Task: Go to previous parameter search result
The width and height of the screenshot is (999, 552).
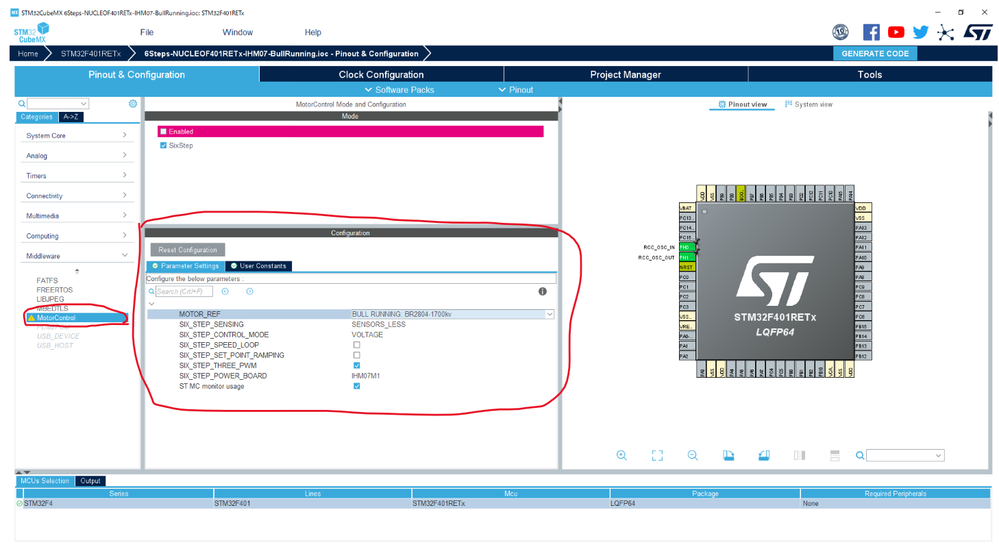Action: [225, 291]
